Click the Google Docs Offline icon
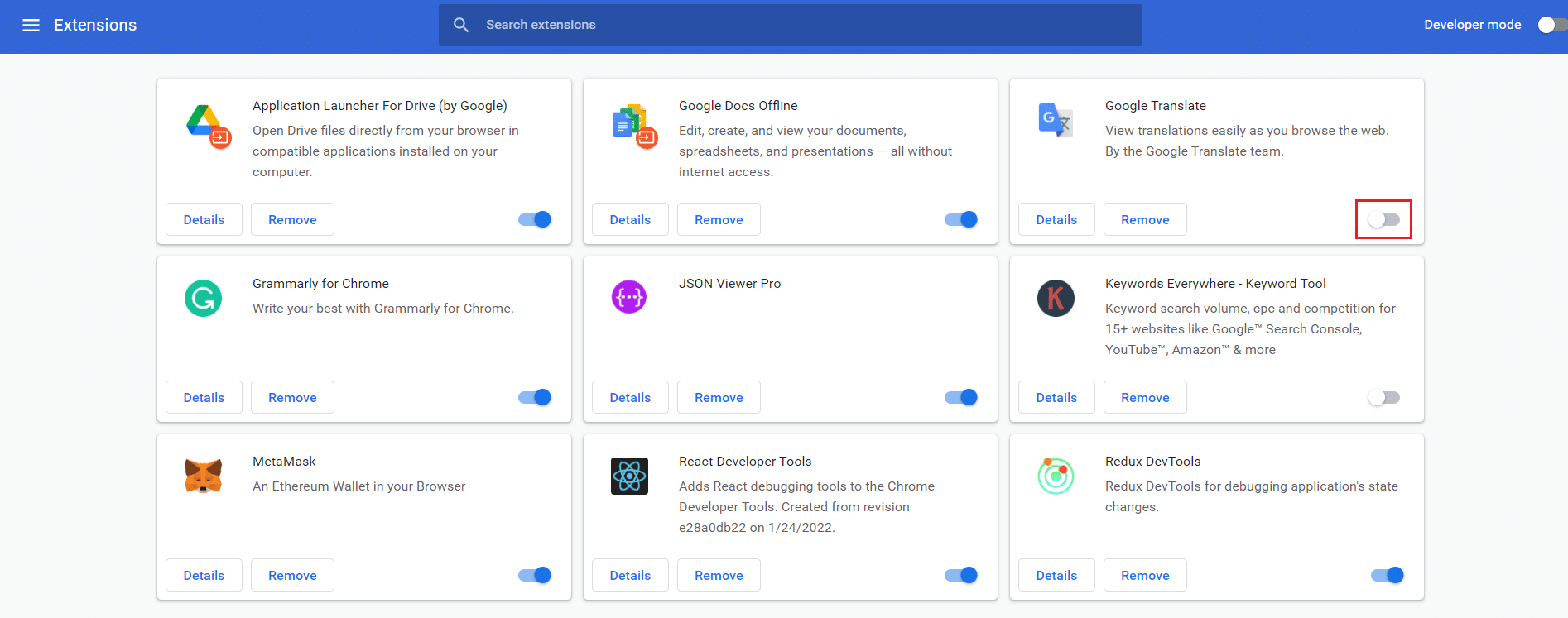The image size is (1568, 618). [634, 126]
